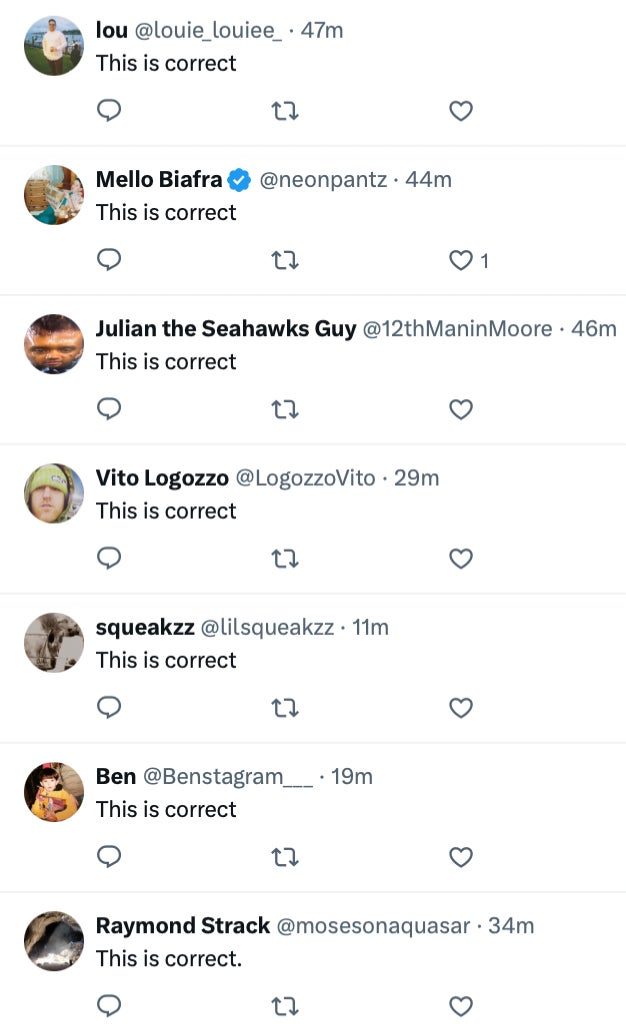Viewport: 626px width, 1036px height.
Task: Like lou's tweet
Action: click(x=460, y=112)
